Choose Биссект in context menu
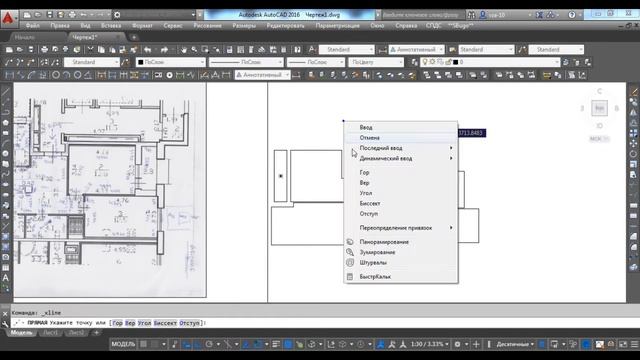 401,203
